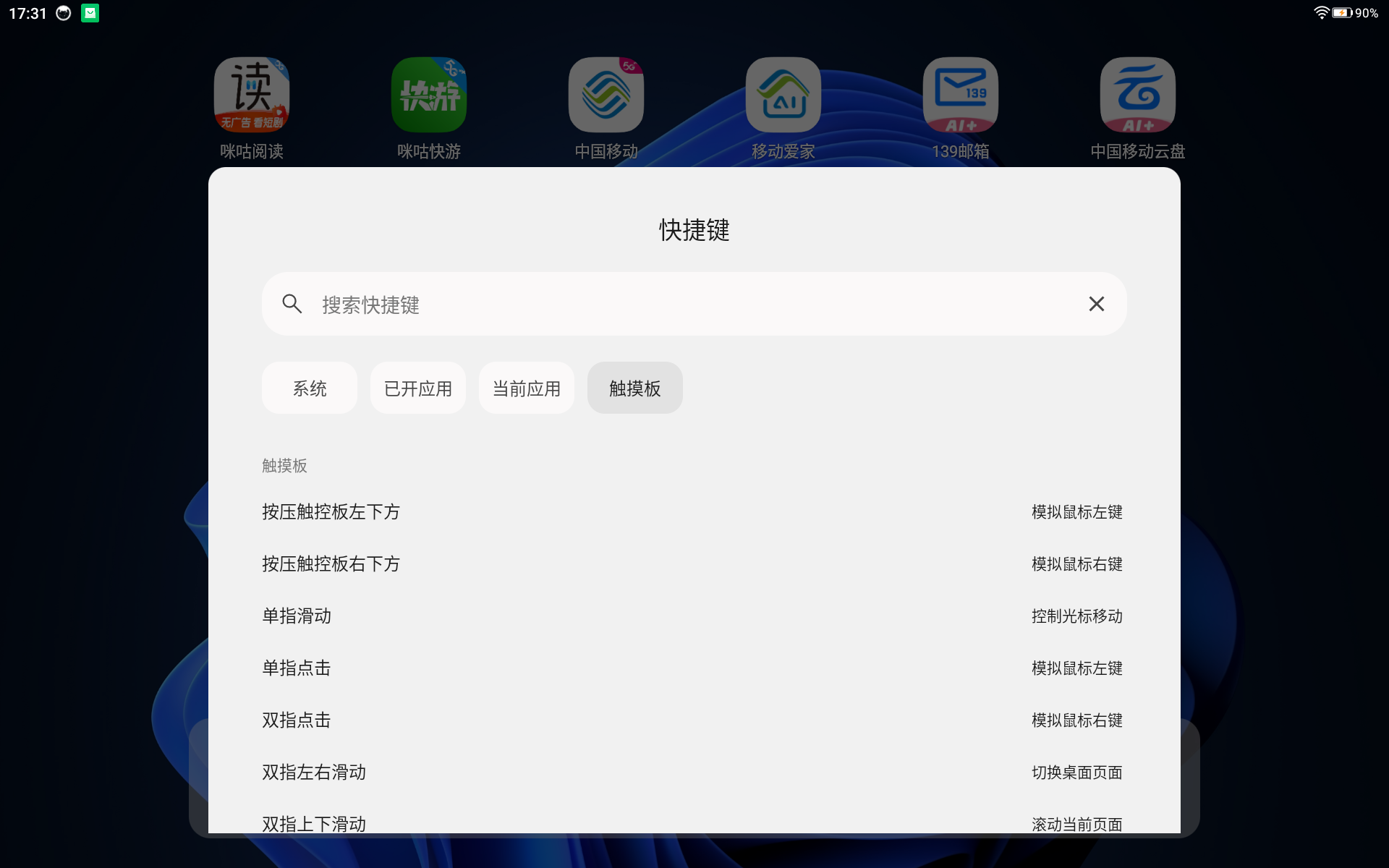
Task: Switch to the 系统 tab
Action: tap(310, 388)
